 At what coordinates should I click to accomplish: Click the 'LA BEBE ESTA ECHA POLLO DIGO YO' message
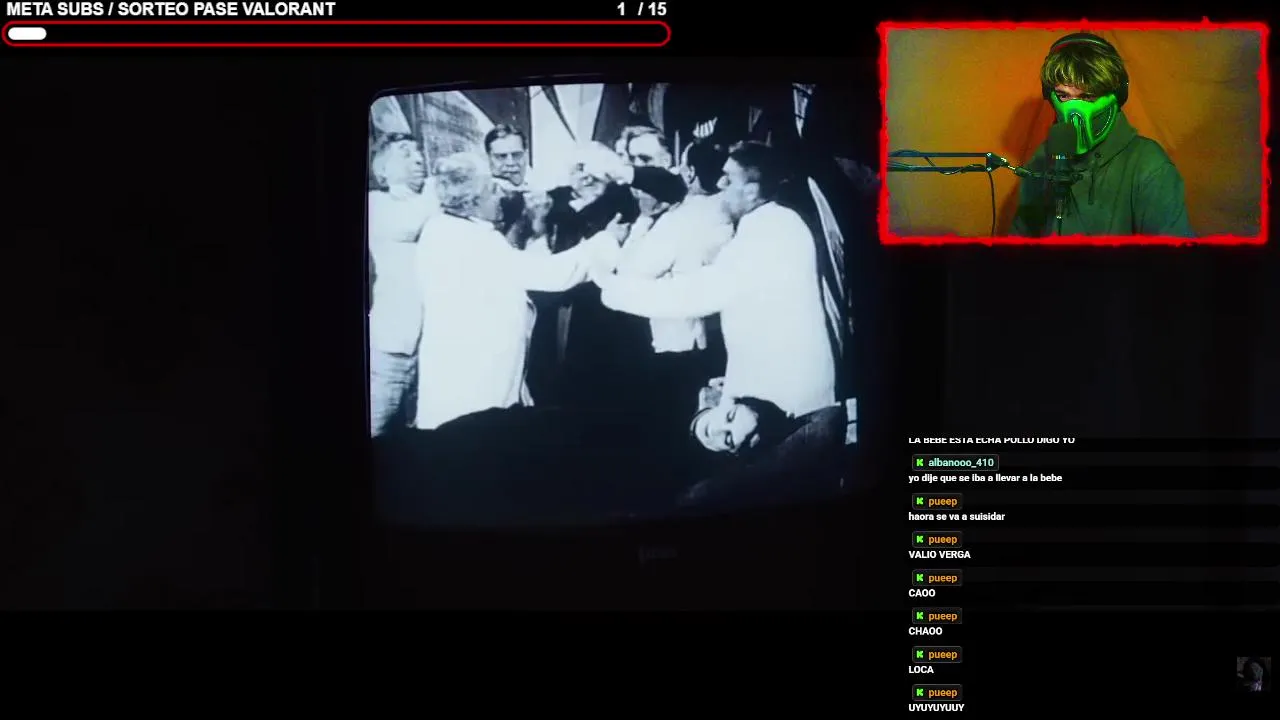991,440
